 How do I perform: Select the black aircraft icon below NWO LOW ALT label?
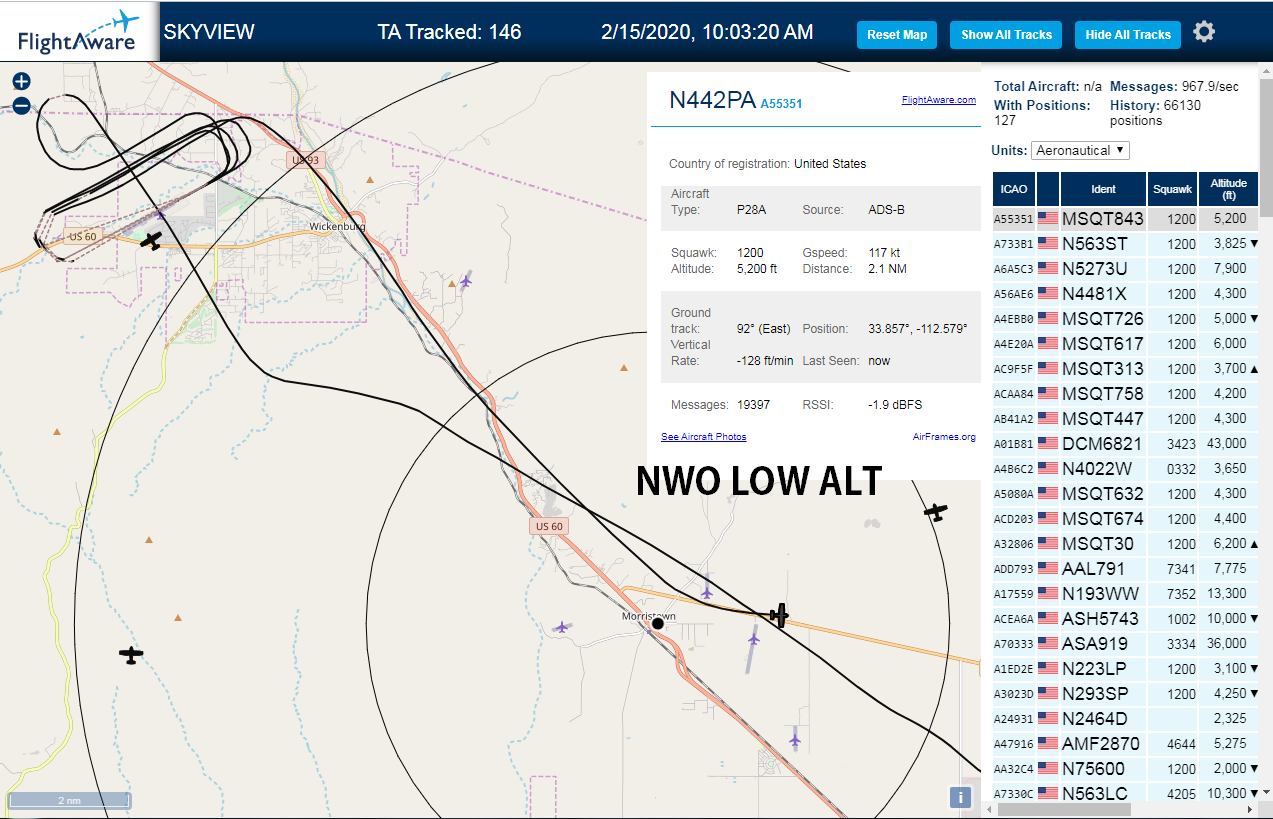935,512
